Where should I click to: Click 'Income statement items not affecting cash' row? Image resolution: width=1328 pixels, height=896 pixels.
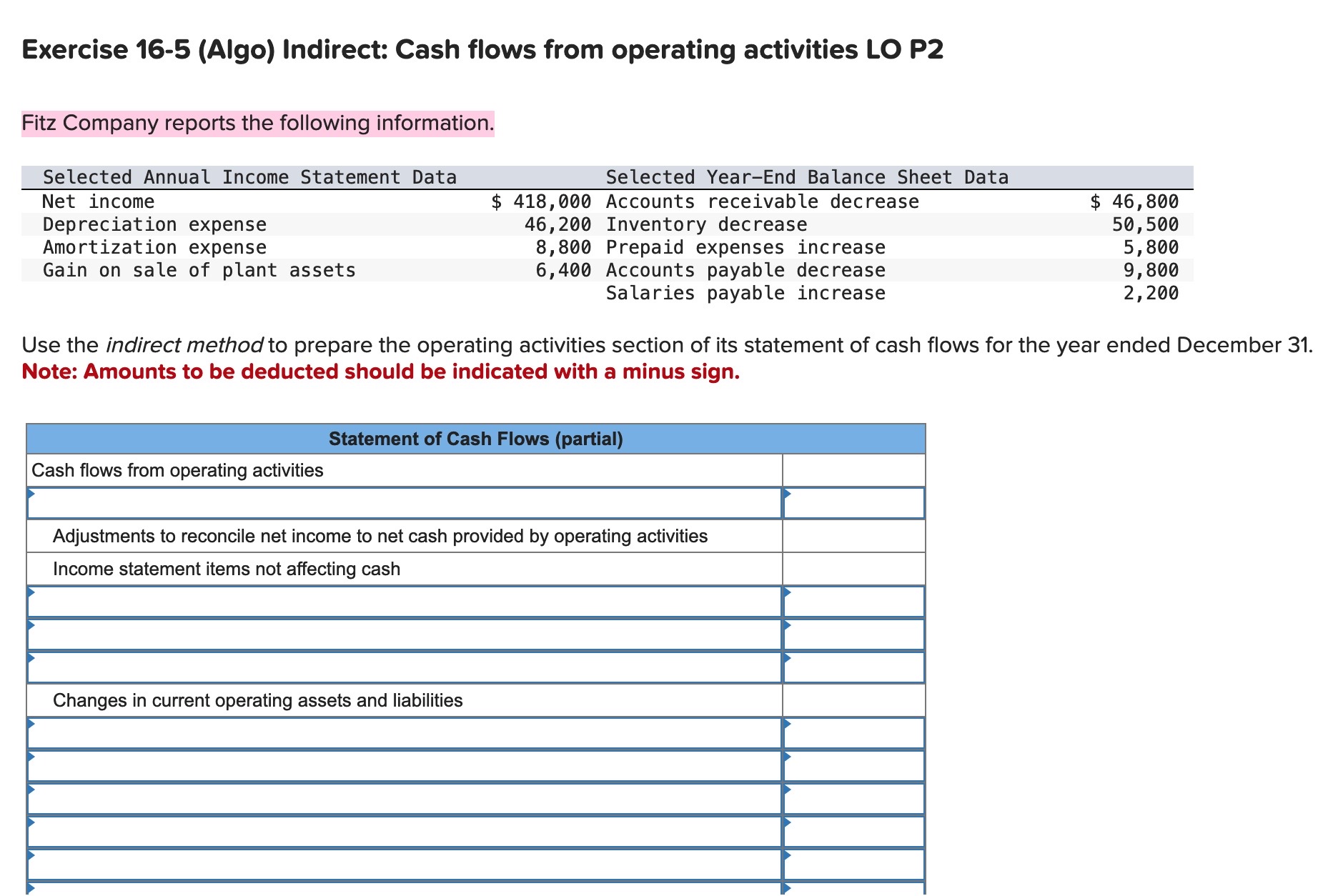[405, 569]
